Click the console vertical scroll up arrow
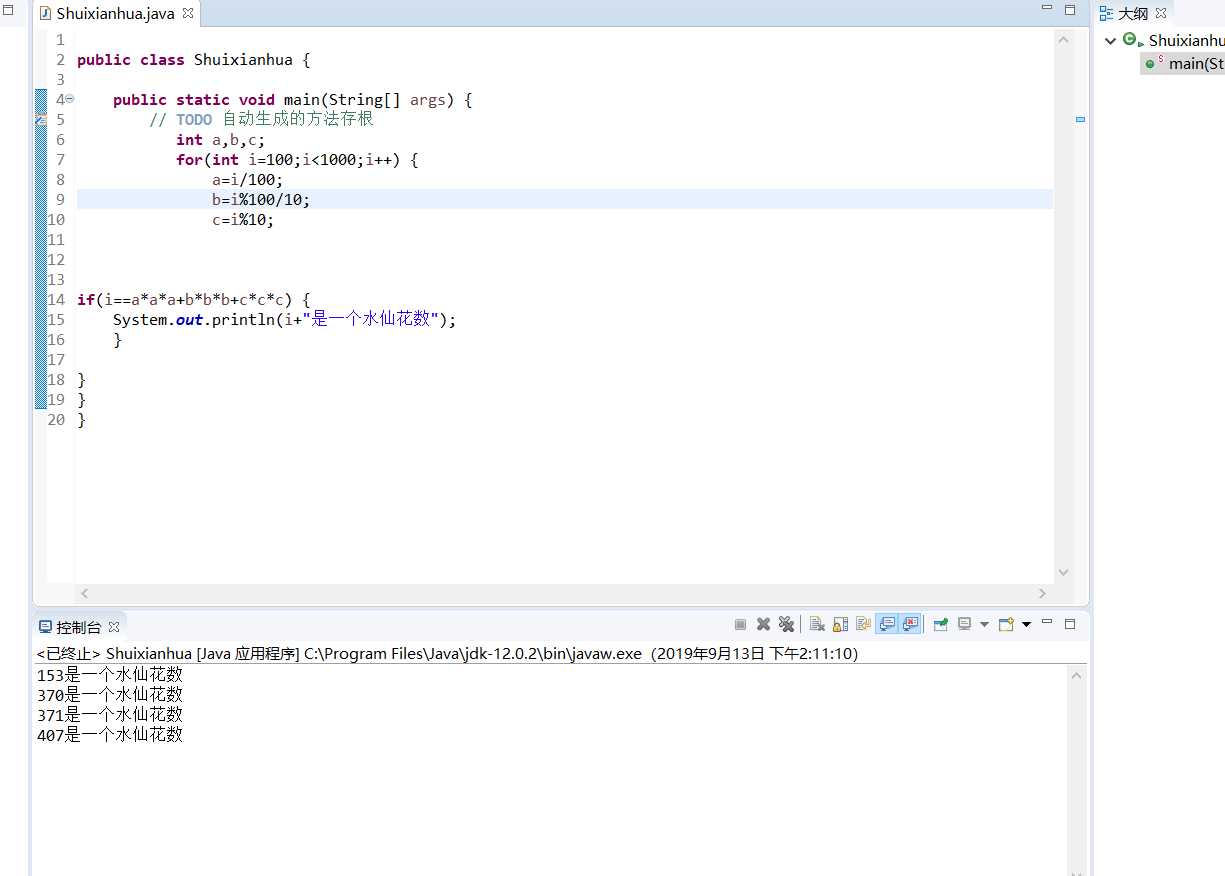The height and width of the screenshot is (876, 1225). click(x=1077, y=675)
